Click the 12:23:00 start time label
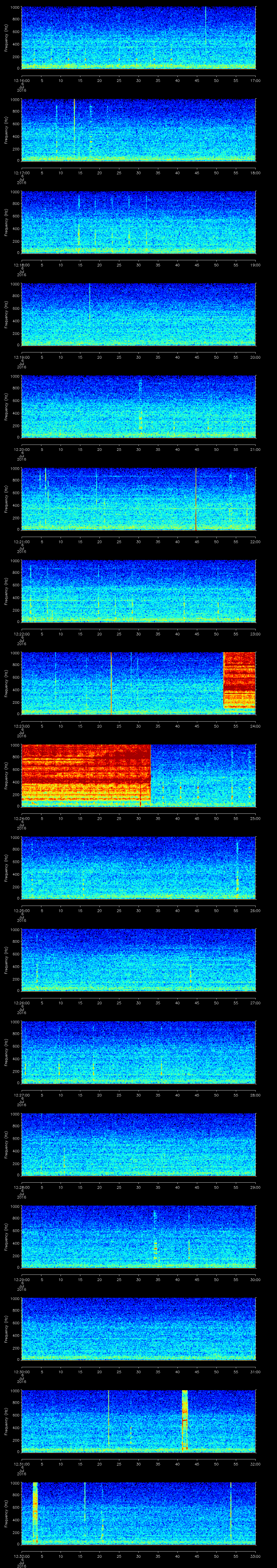The height and width of the screenshot is (1568, 277). tap(22, 726)
